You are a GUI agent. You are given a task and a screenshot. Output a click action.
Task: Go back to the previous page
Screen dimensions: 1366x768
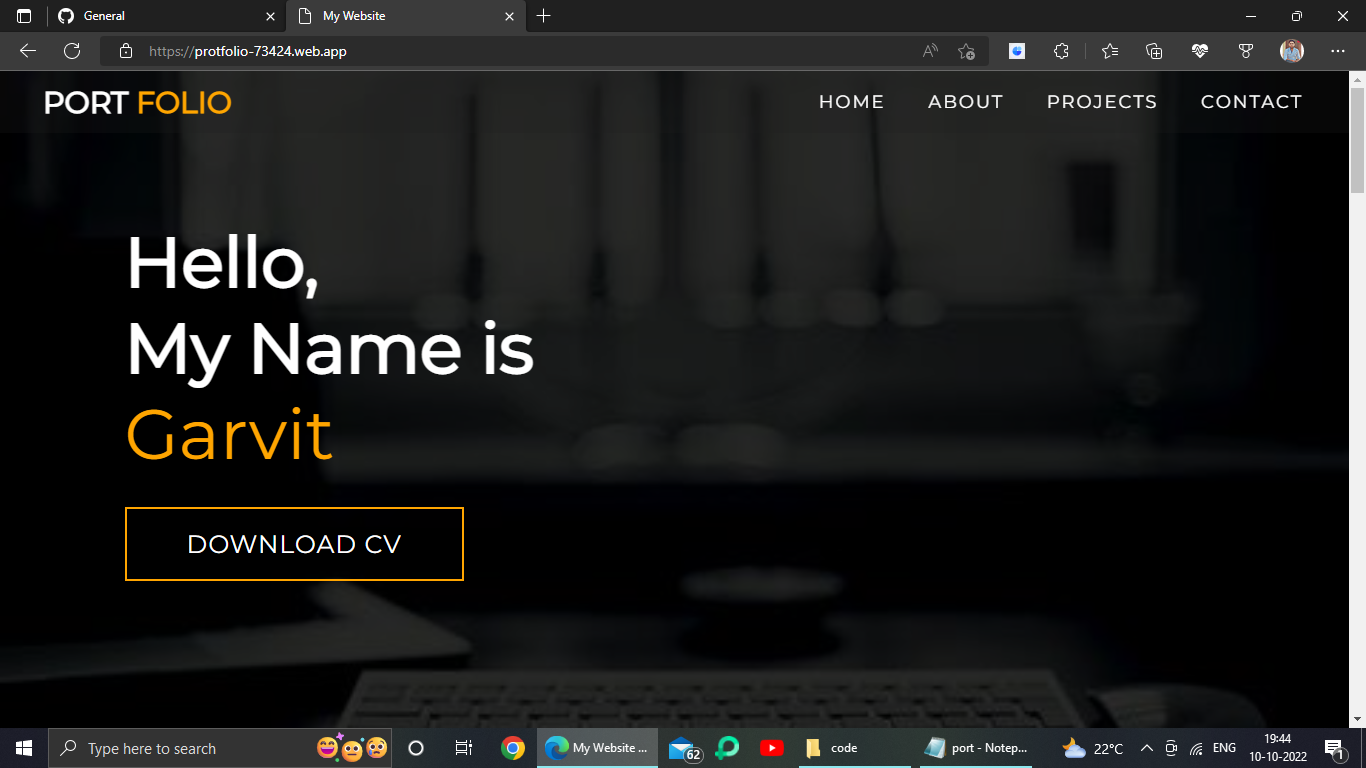28,51
